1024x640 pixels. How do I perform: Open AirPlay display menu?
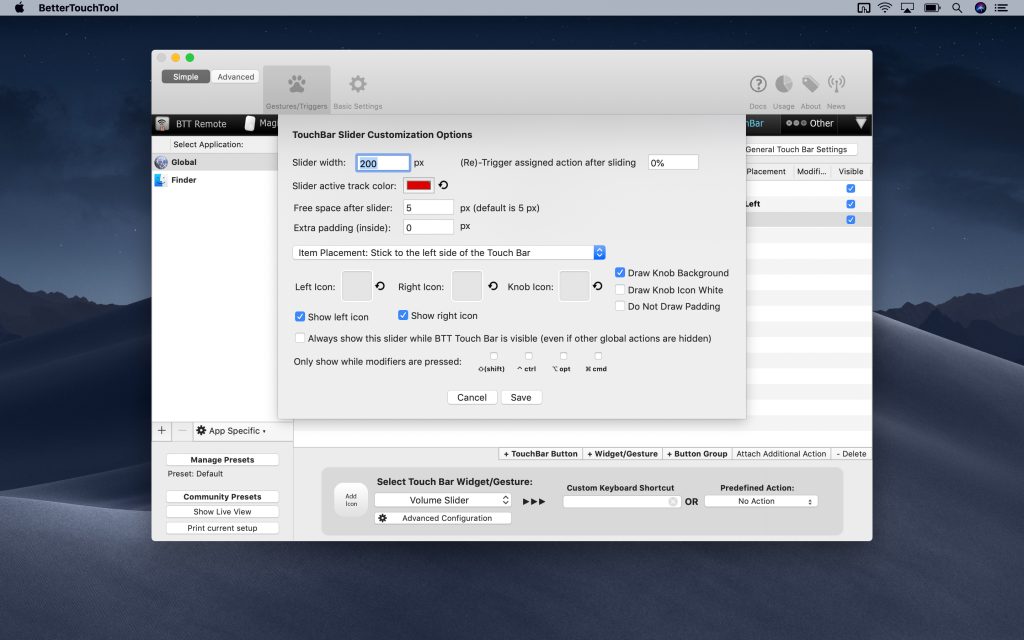click(907, 8)
